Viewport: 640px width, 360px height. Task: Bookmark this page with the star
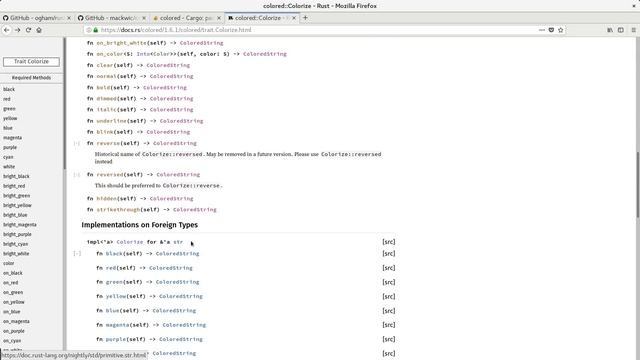click(x=560, y=30)
